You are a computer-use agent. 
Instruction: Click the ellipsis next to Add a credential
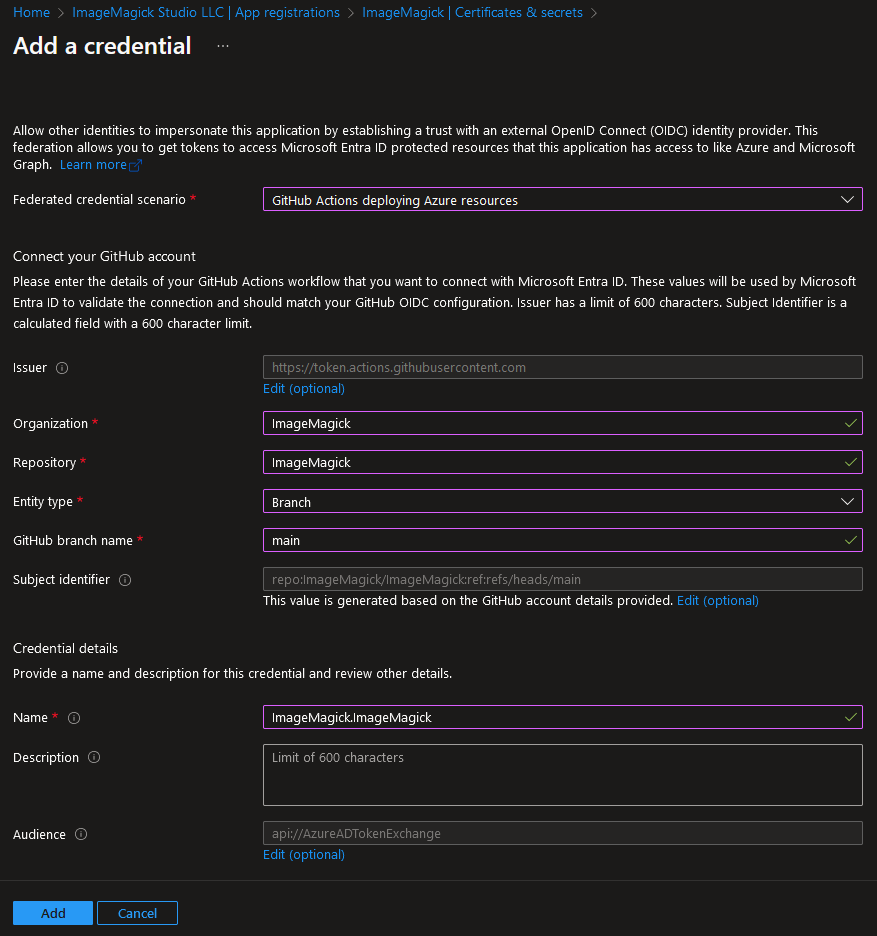[223, 47]
